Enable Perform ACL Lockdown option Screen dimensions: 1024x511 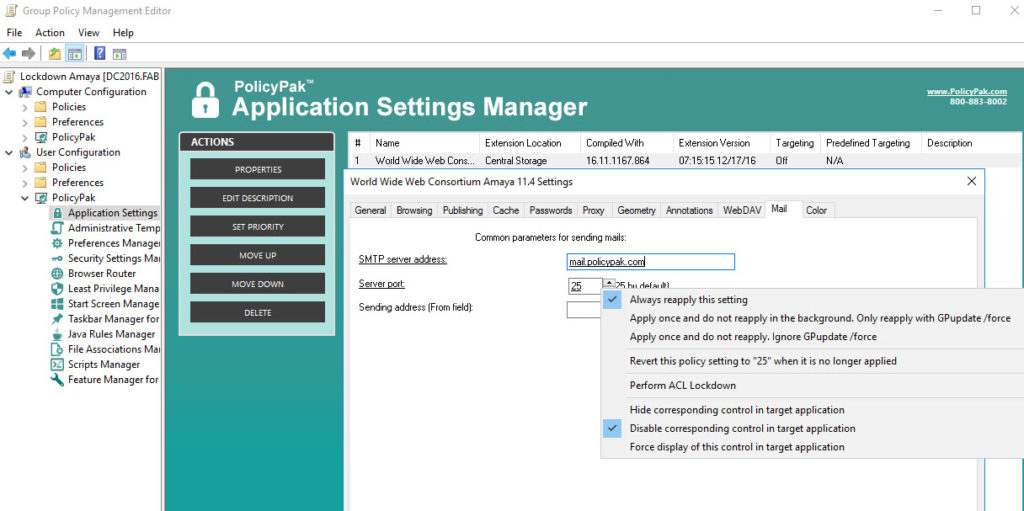coord(682,386)
